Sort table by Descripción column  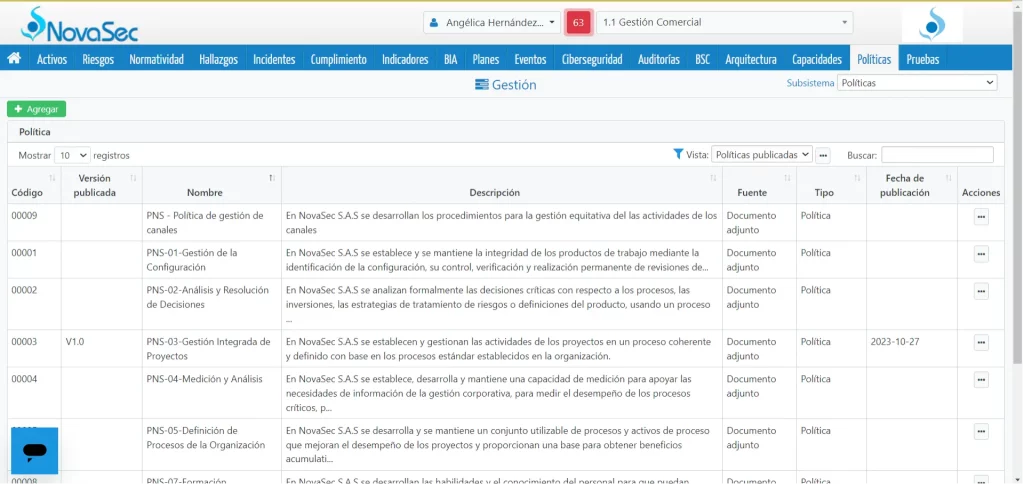pos(502,185)
